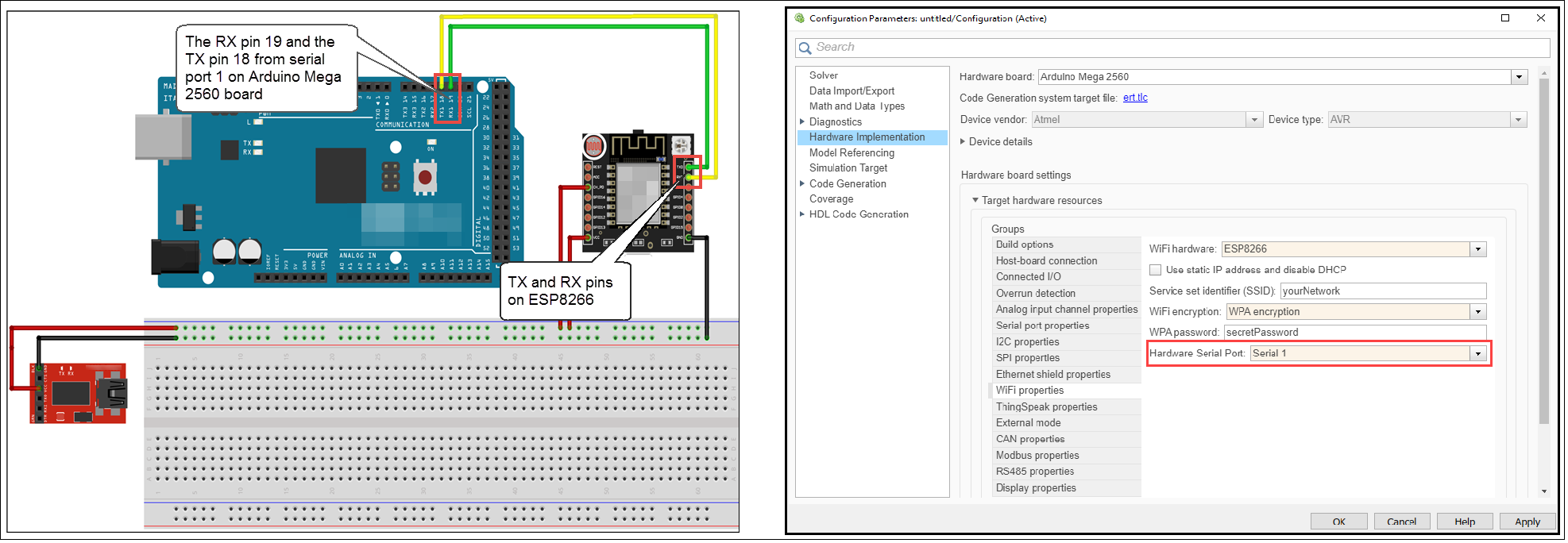Image resolution: width=1568 pixels, height=543 pixels.
Task: Select Host-board connection group
Action: click(x=1065, y=261)
